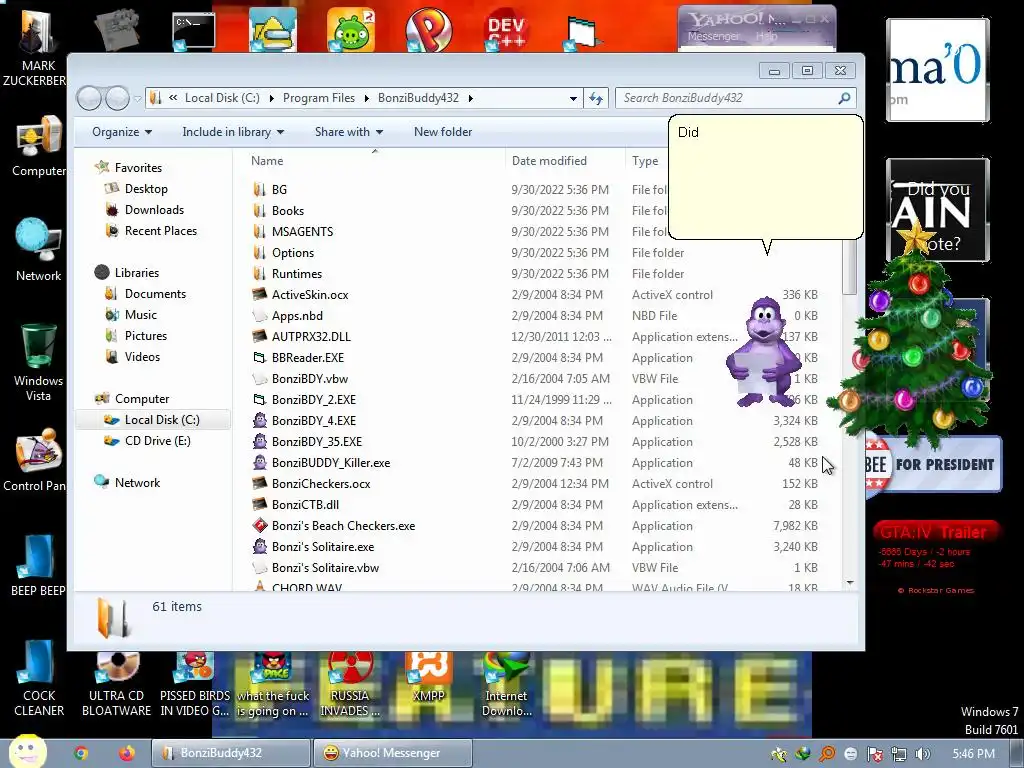This screenshot has height=768, width=1024.
Task: Click the search magnifier icon
Action: point(844,98)
